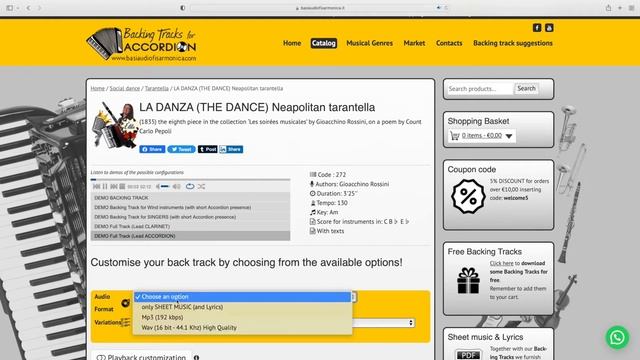Stop the demo playback
The height and width of the screenshot is (360, 640).
(122, 187)
